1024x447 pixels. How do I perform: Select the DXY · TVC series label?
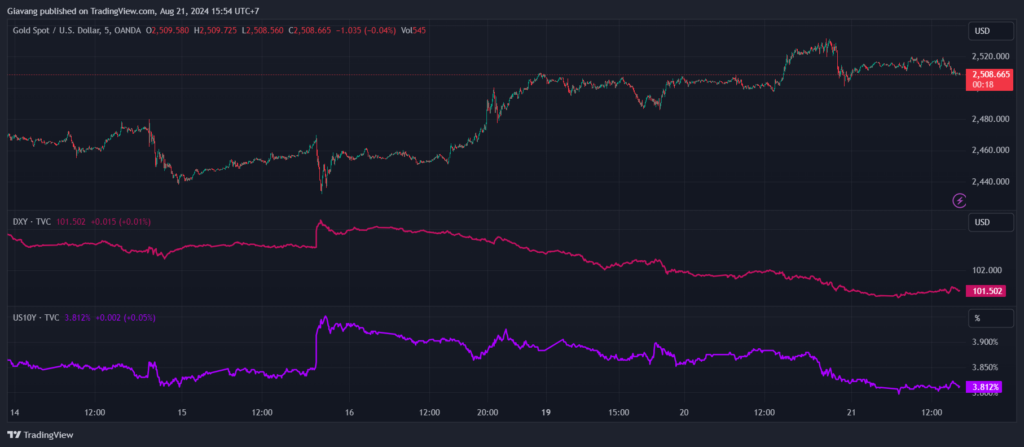32,221
